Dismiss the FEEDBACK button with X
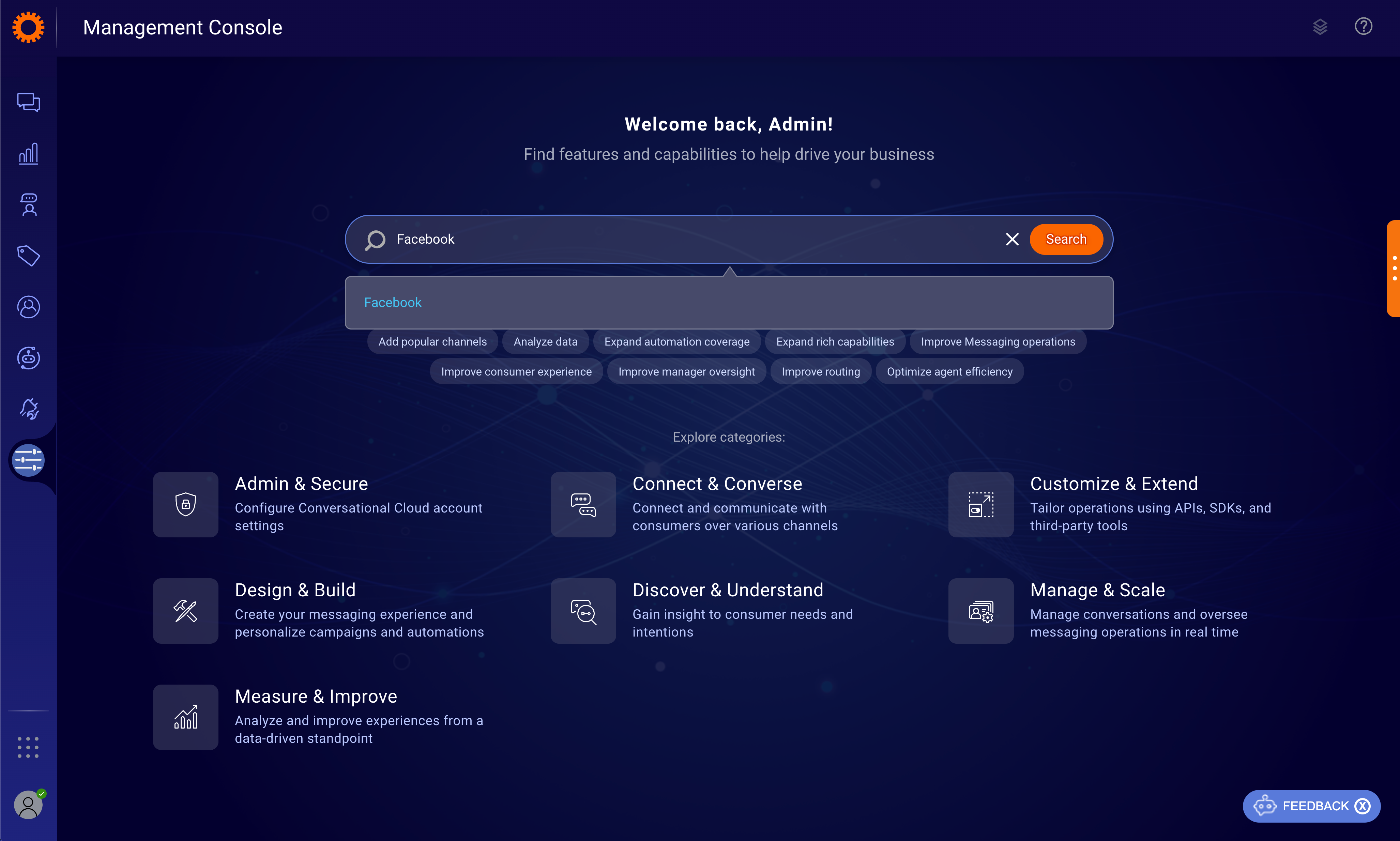1400x841 pixels. pyautogui.click(x=1363, y=806)
